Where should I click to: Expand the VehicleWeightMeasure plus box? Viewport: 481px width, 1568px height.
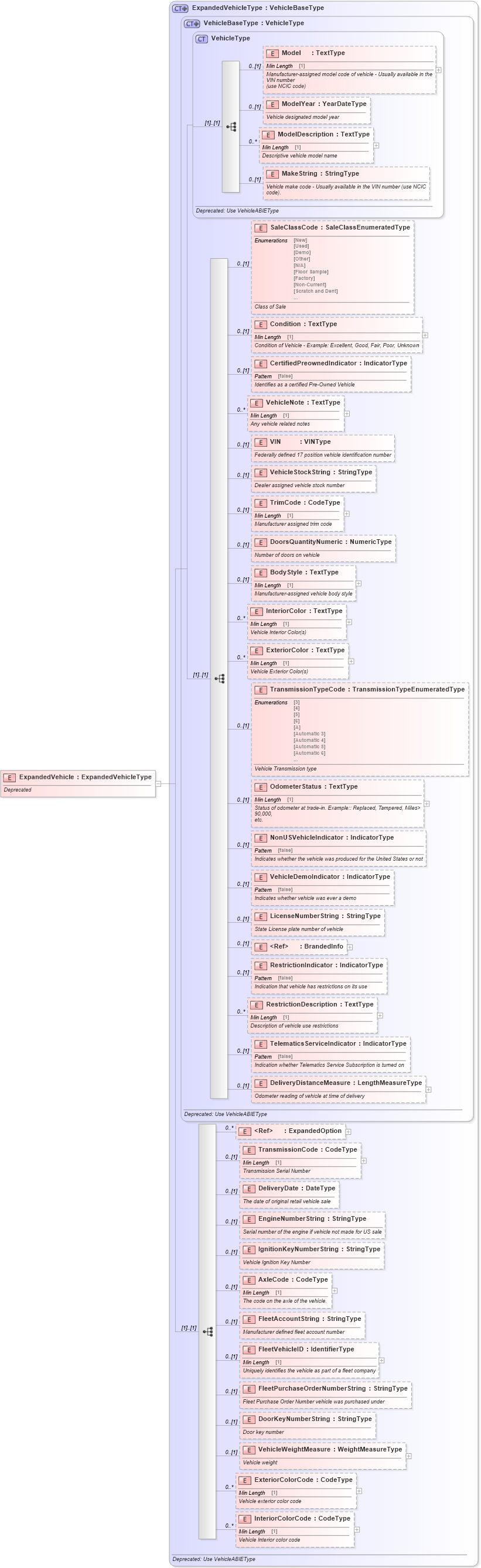pos(409,1456)
